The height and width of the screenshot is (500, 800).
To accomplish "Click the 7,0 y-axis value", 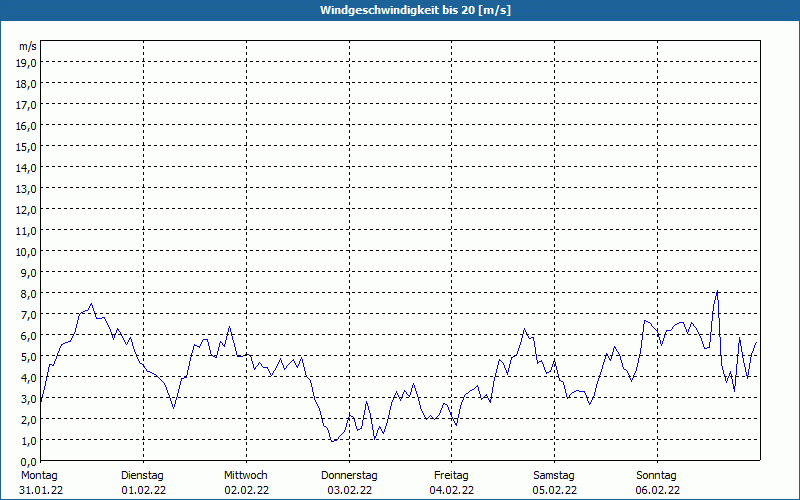I will (x=28, y=315).
